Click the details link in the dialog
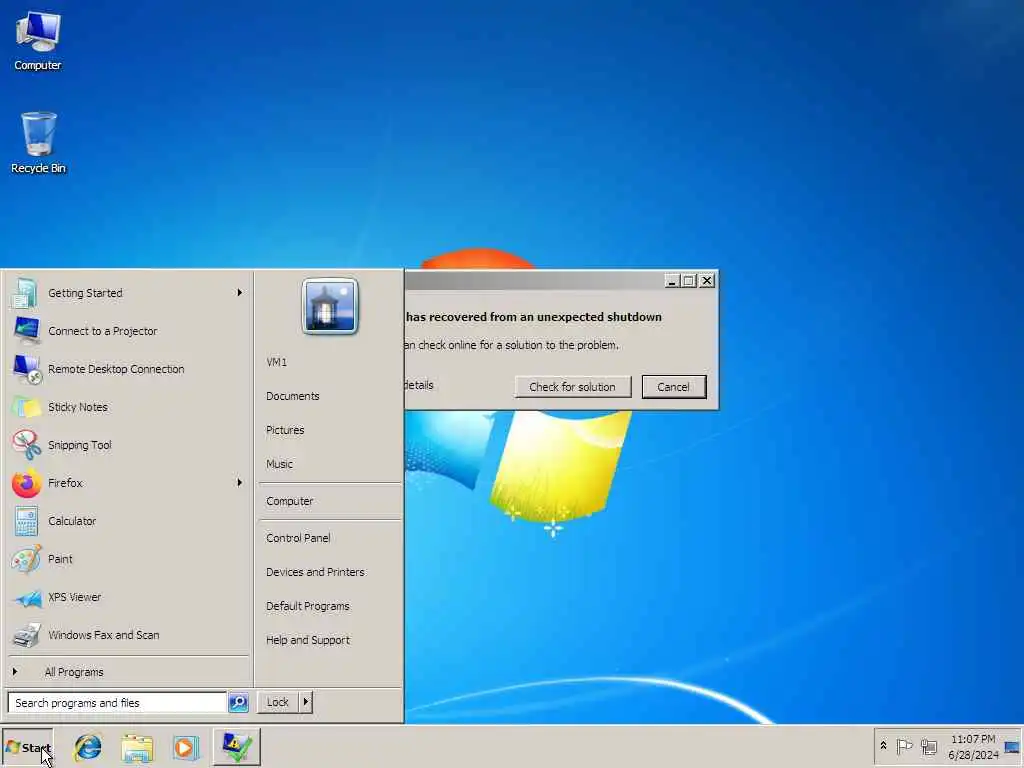 [x=419, y=385]
